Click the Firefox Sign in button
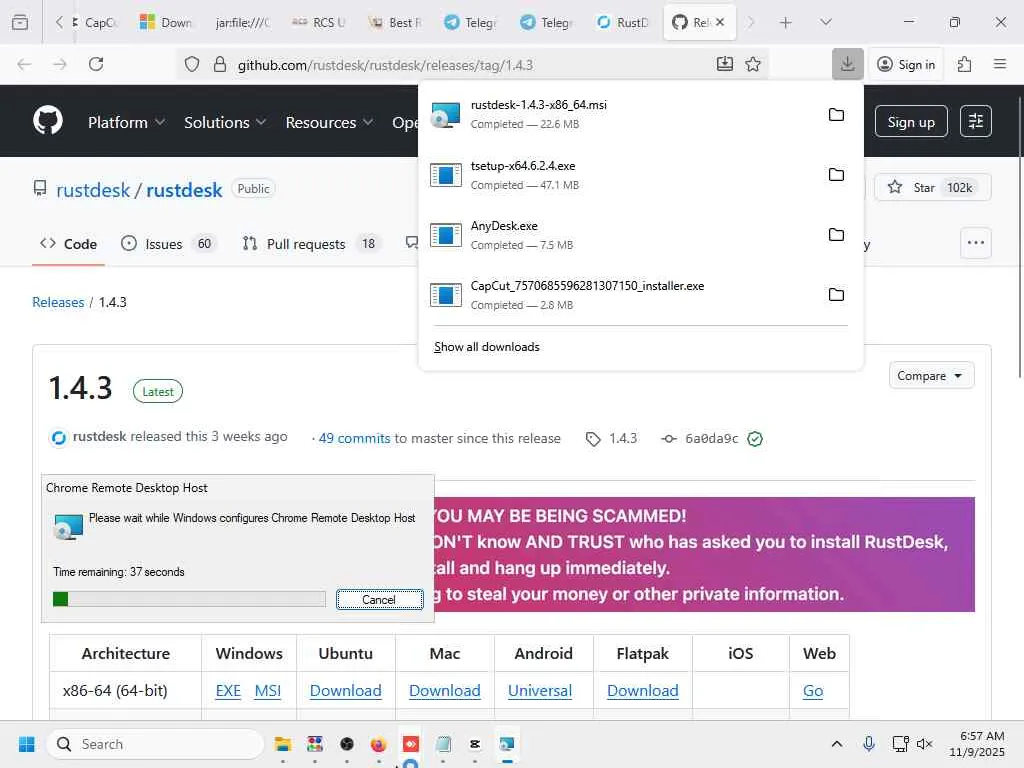The width and height of the screenshot is (1024, 768). [906, 64]
